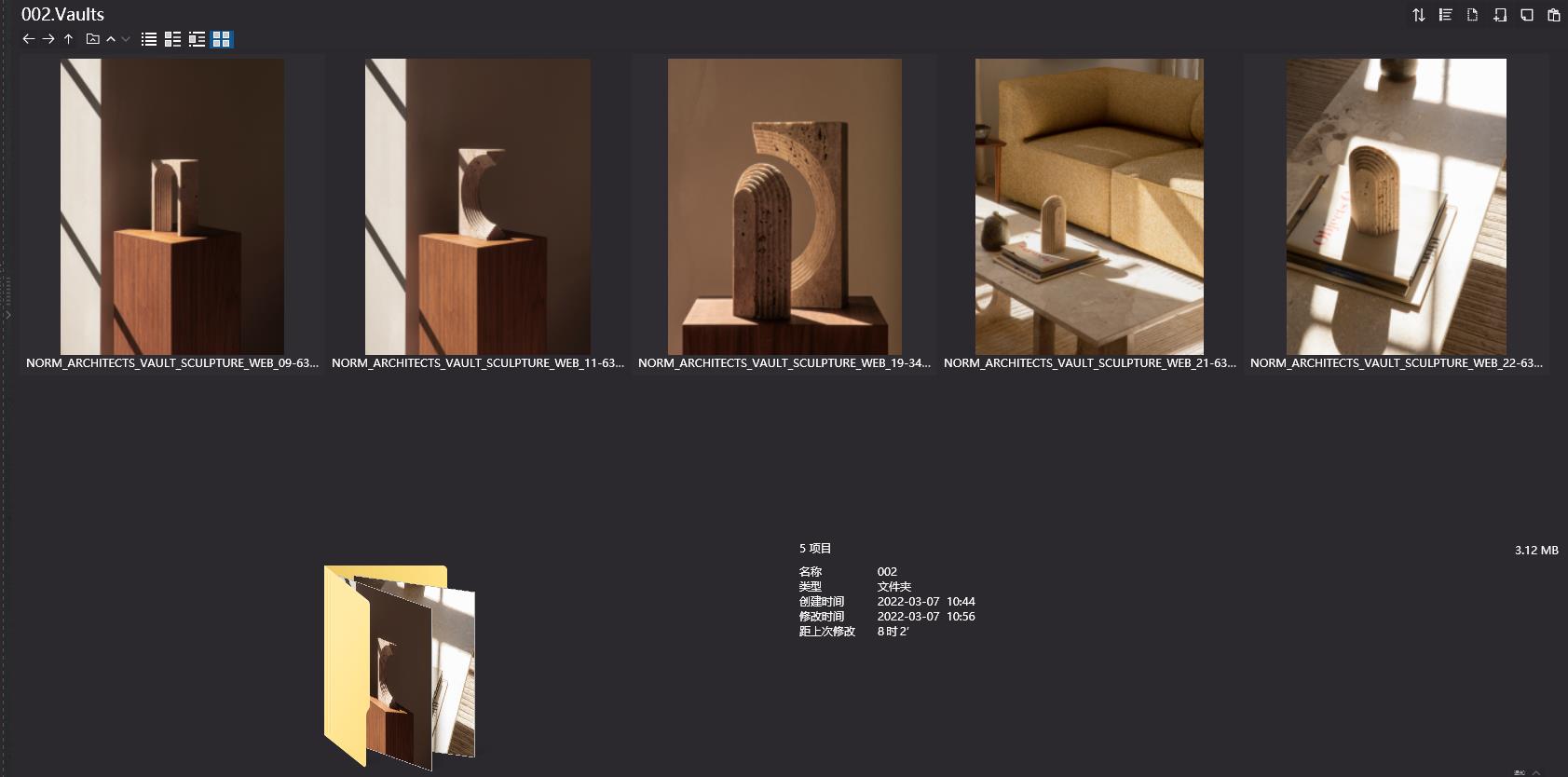
Task: Switch to thumbnail list with indent view
Action: point(197,39)
